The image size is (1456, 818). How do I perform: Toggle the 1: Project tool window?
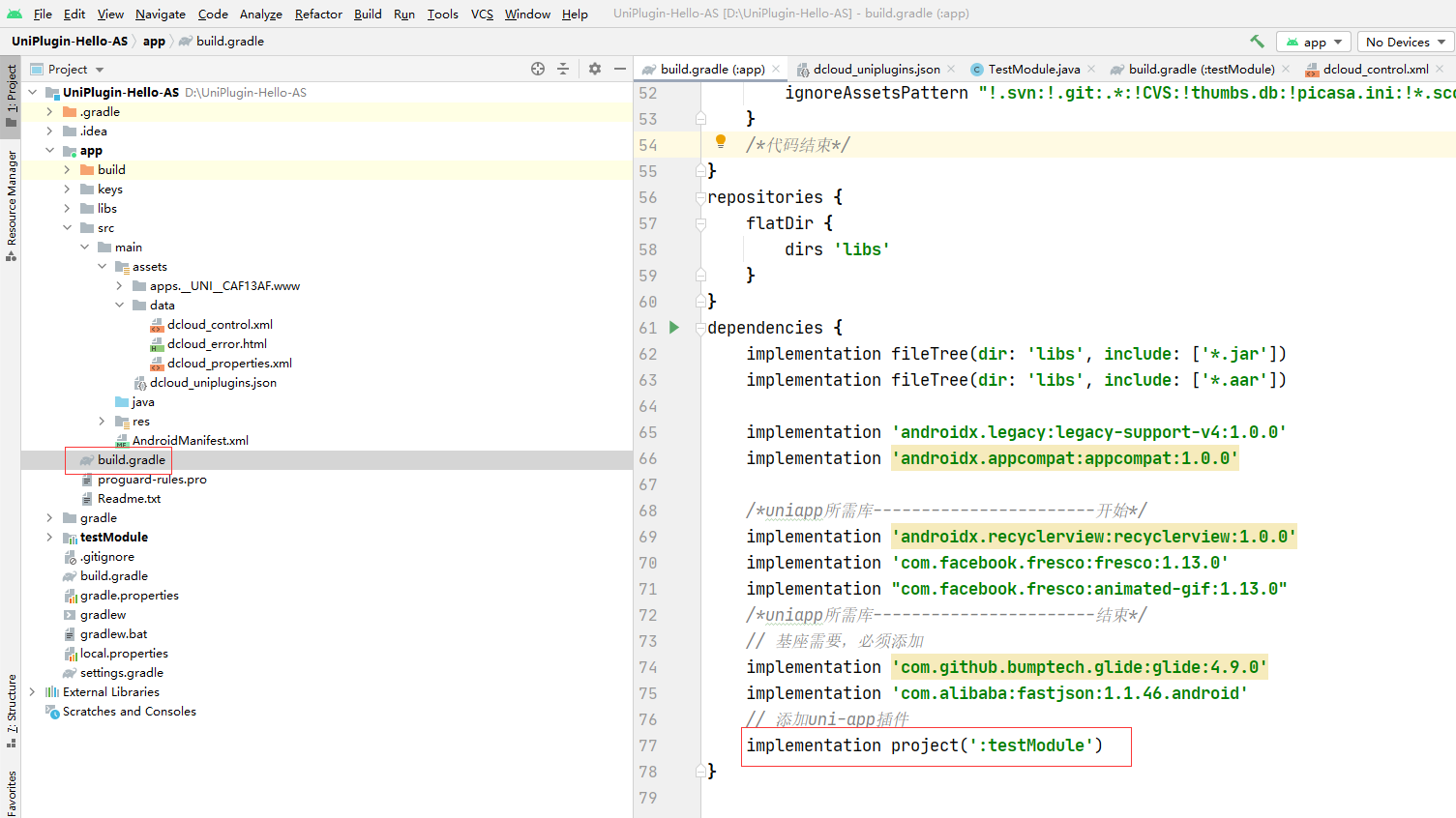click(x=11, y=95)
